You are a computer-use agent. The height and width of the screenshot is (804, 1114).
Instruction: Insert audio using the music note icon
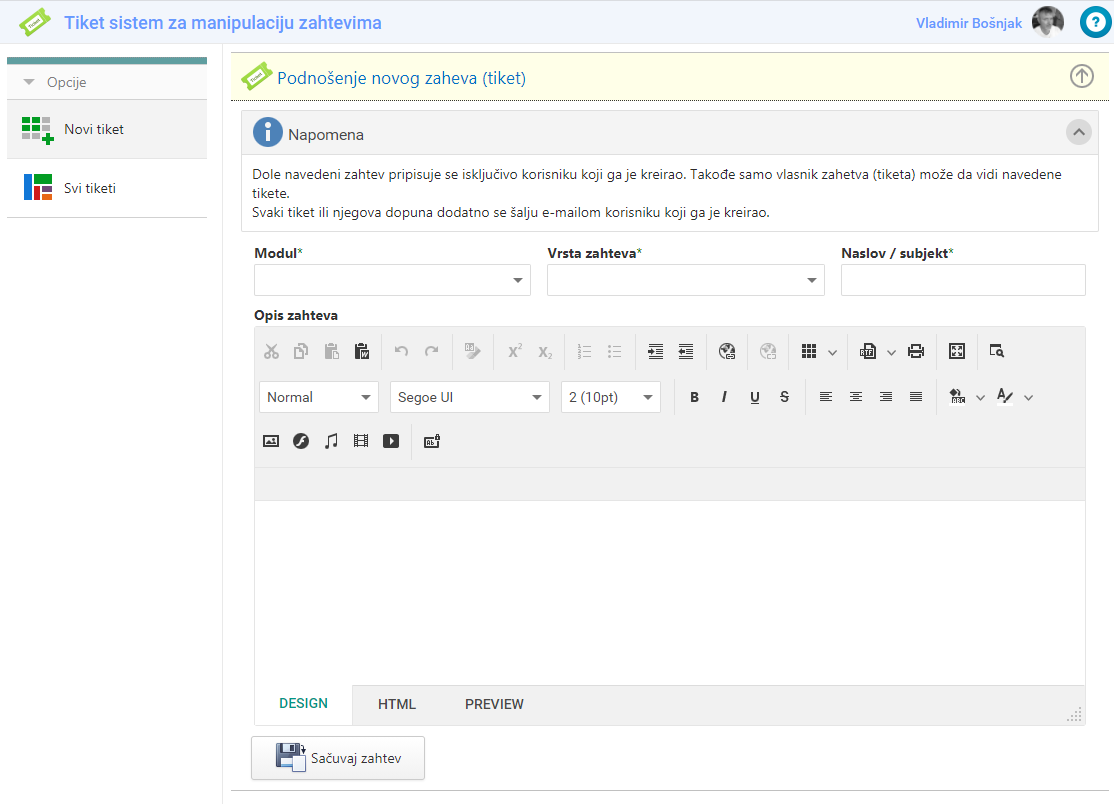[331, 440]
